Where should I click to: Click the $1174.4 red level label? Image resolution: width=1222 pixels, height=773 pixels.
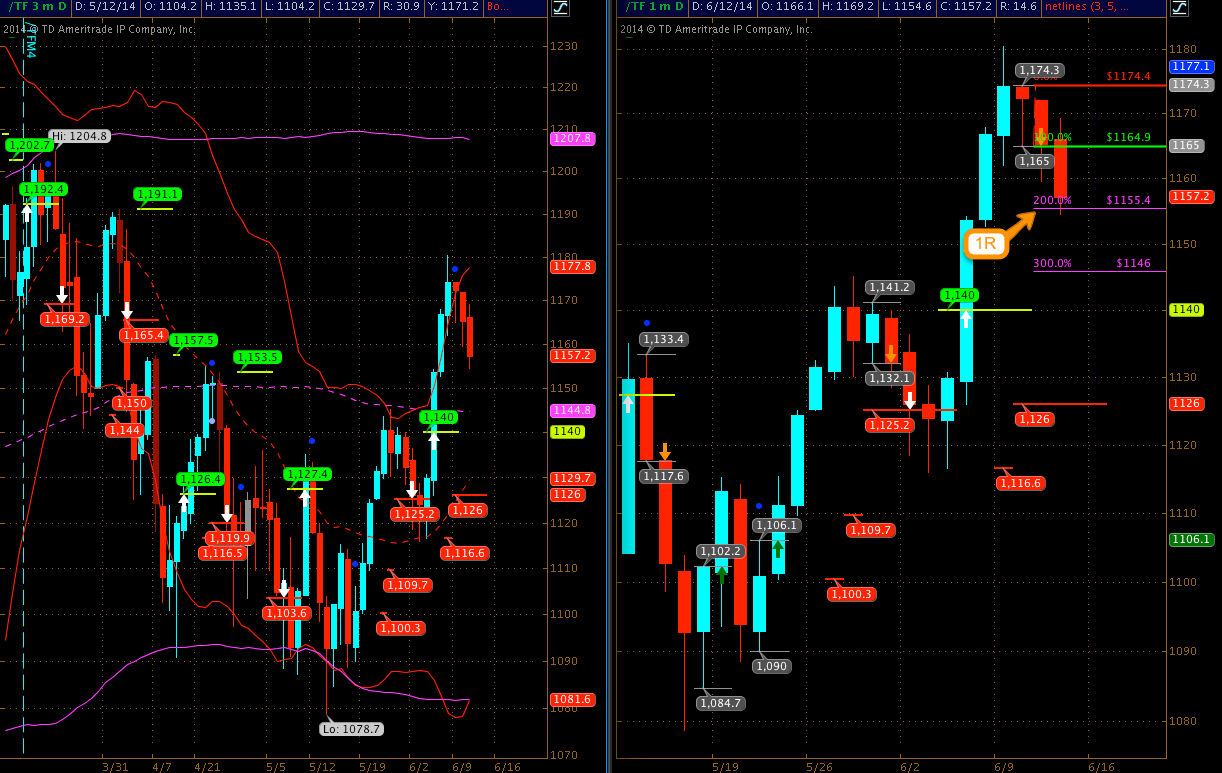(1128, 76)
